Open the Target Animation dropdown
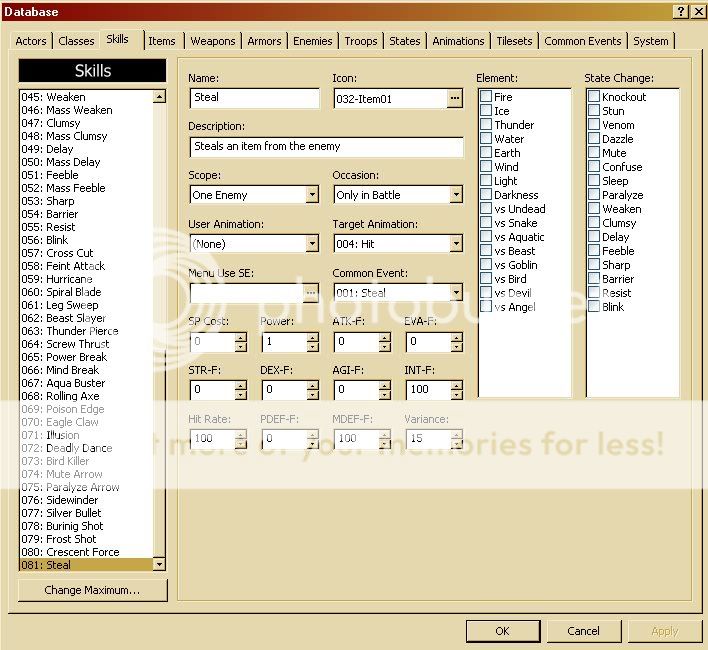The image size is (708, 650). [x=456, y=244]
